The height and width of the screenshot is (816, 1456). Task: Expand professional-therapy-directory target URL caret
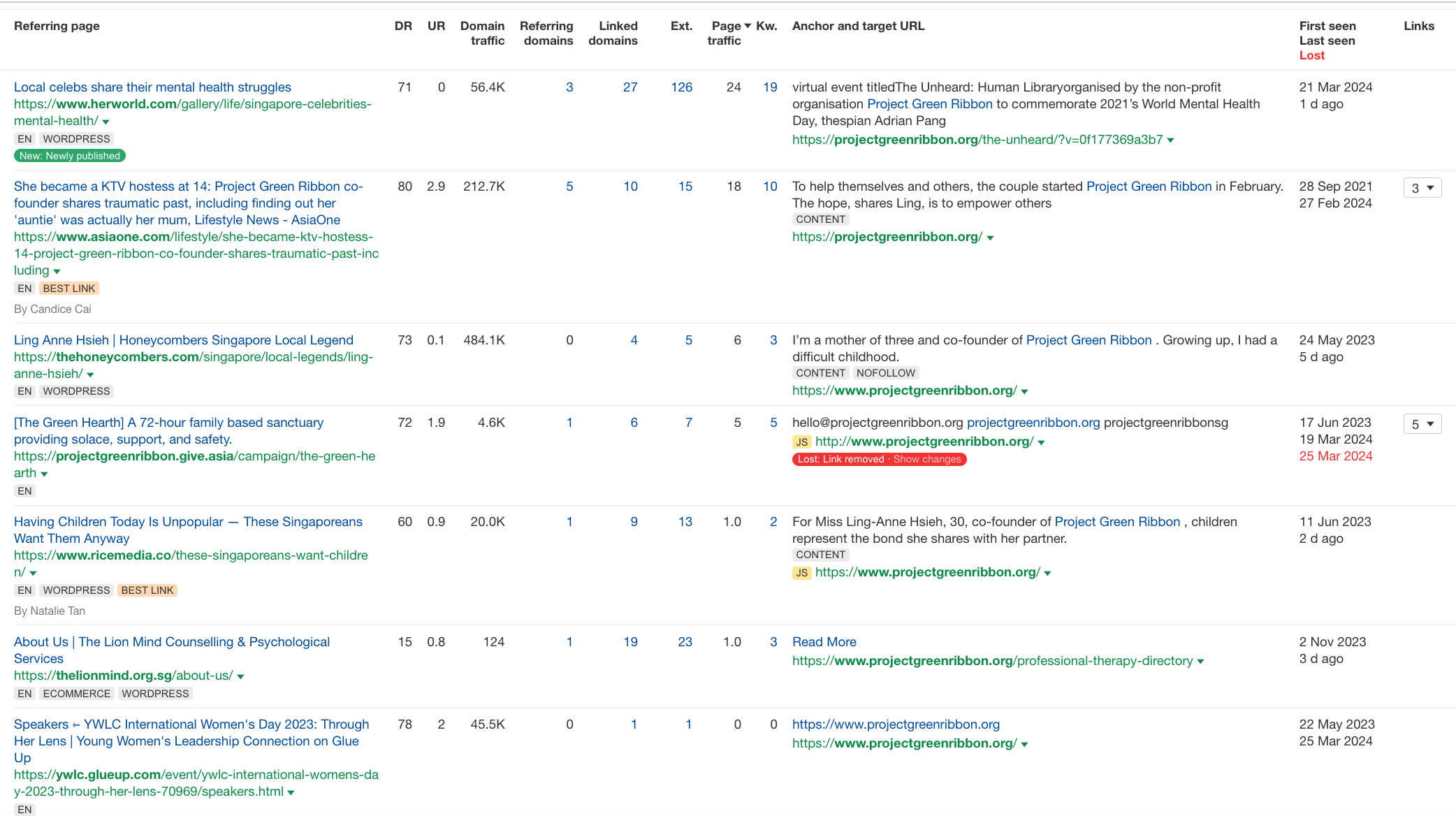click(1200, 662)
